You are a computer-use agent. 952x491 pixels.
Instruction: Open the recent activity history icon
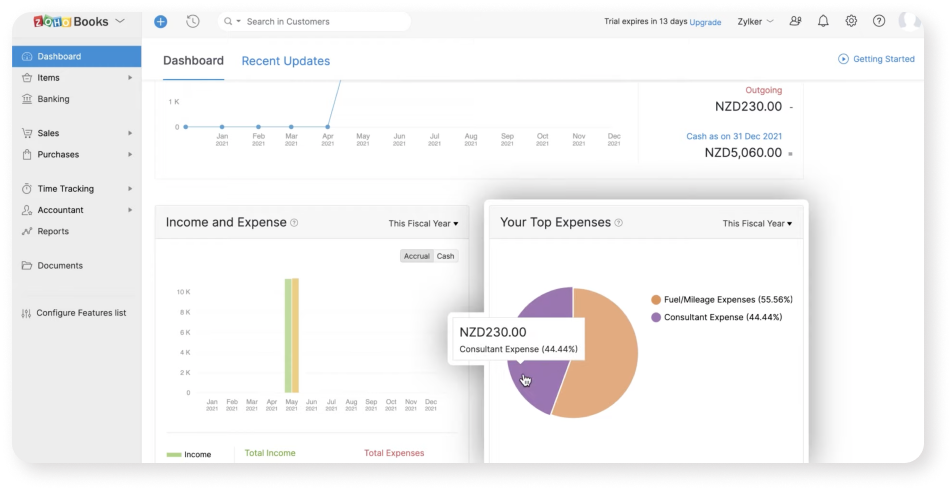[192, 21]
